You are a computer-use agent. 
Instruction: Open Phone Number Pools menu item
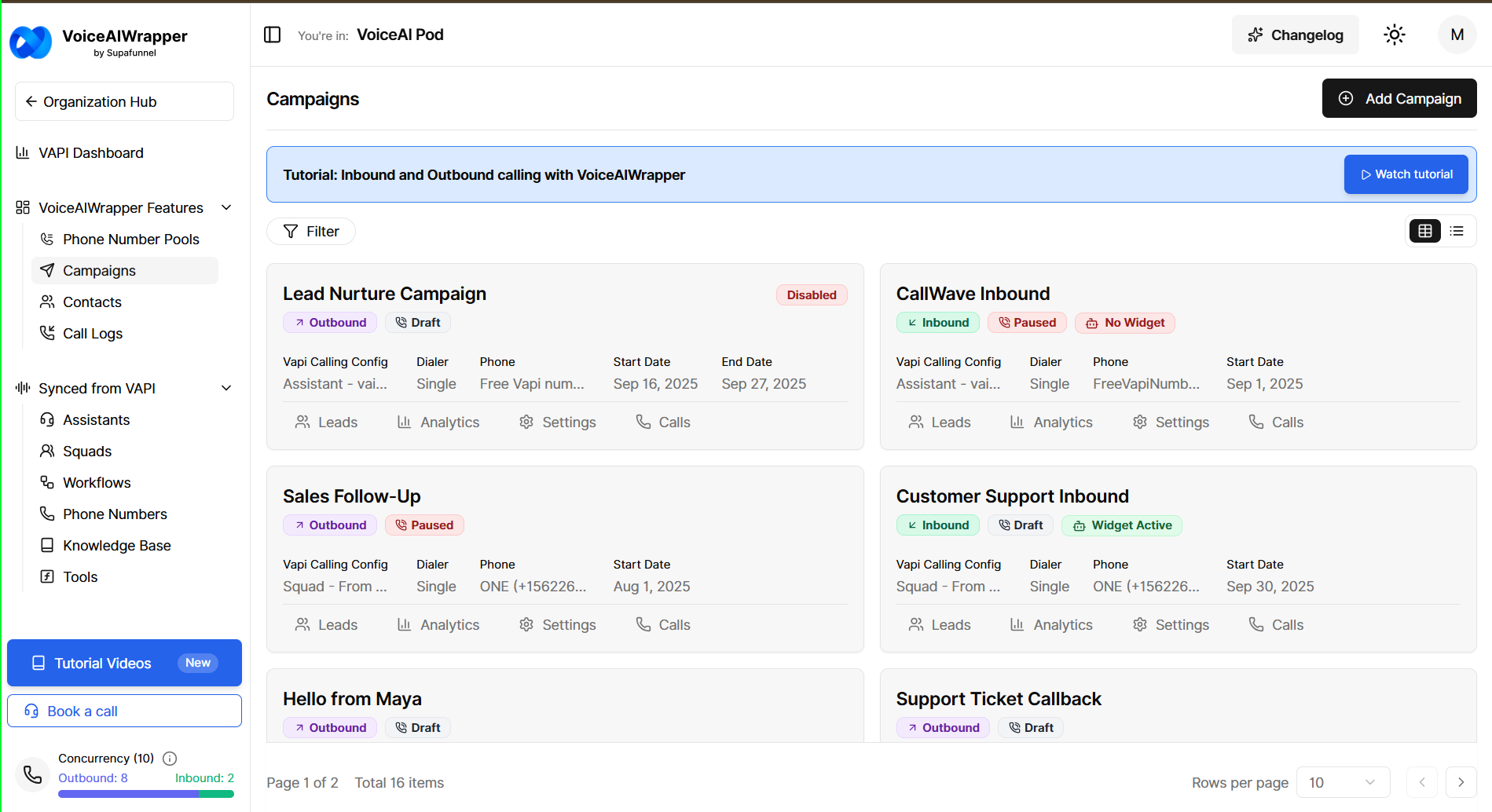coord(130,239)
